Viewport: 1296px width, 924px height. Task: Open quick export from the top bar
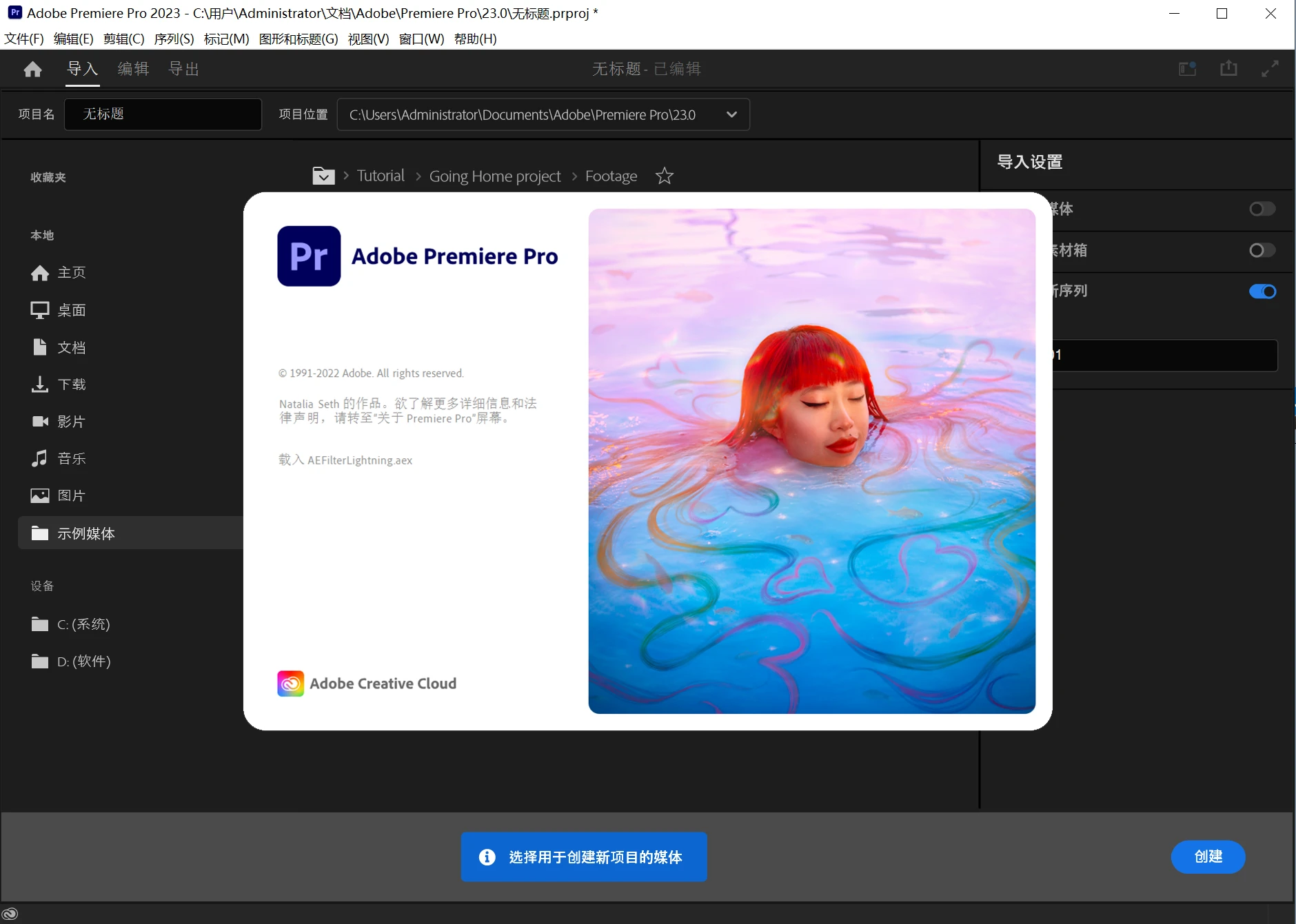1229,68
